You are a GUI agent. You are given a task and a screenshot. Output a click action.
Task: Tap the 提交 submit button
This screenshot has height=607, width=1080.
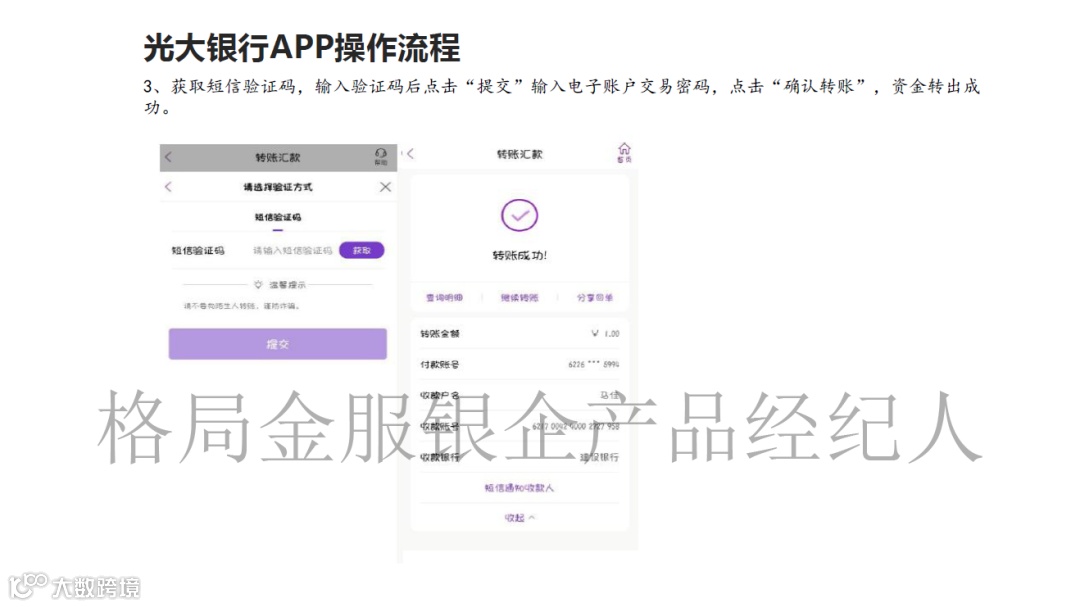tap(278, 344)
